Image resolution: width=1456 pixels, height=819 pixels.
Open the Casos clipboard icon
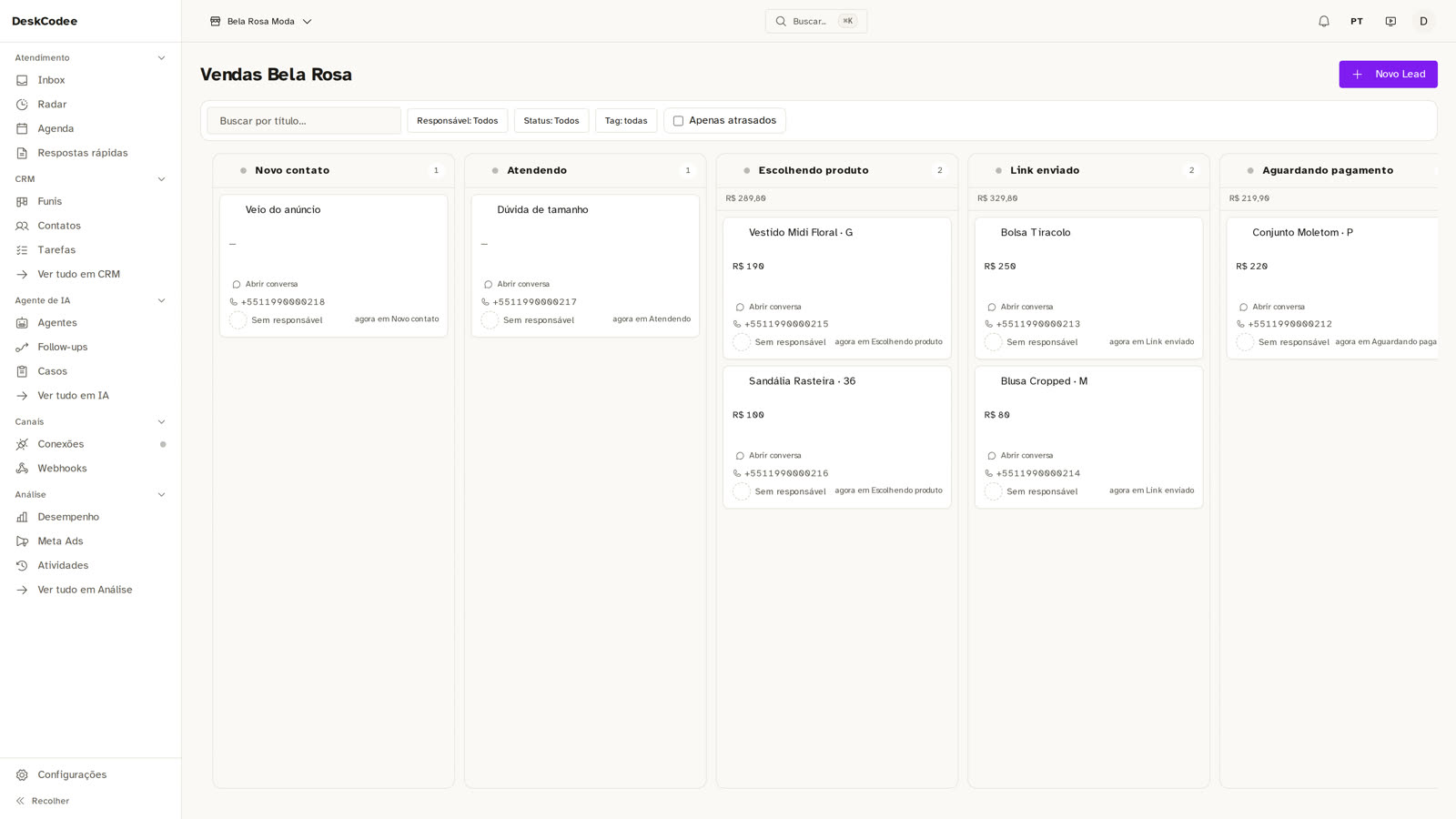tap(22, 371)
